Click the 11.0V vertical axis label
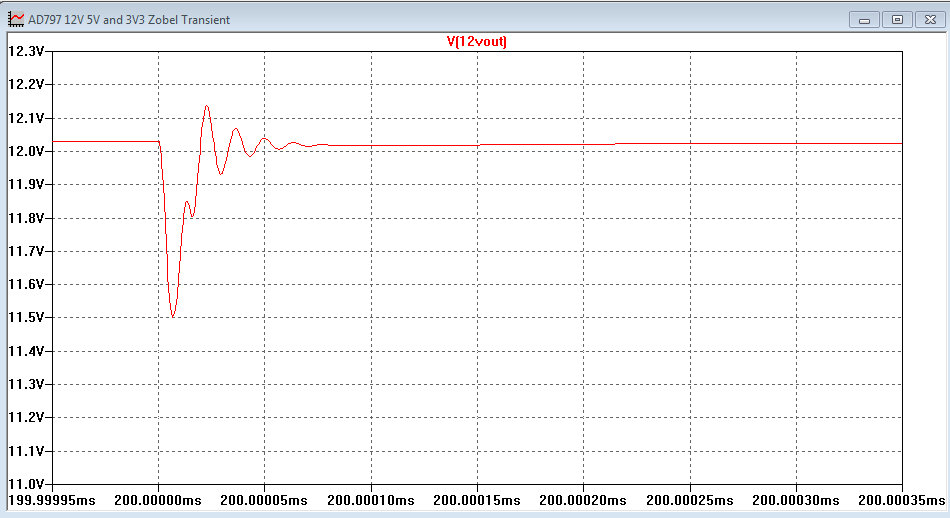Screen dimensions: 950x518 26,484
